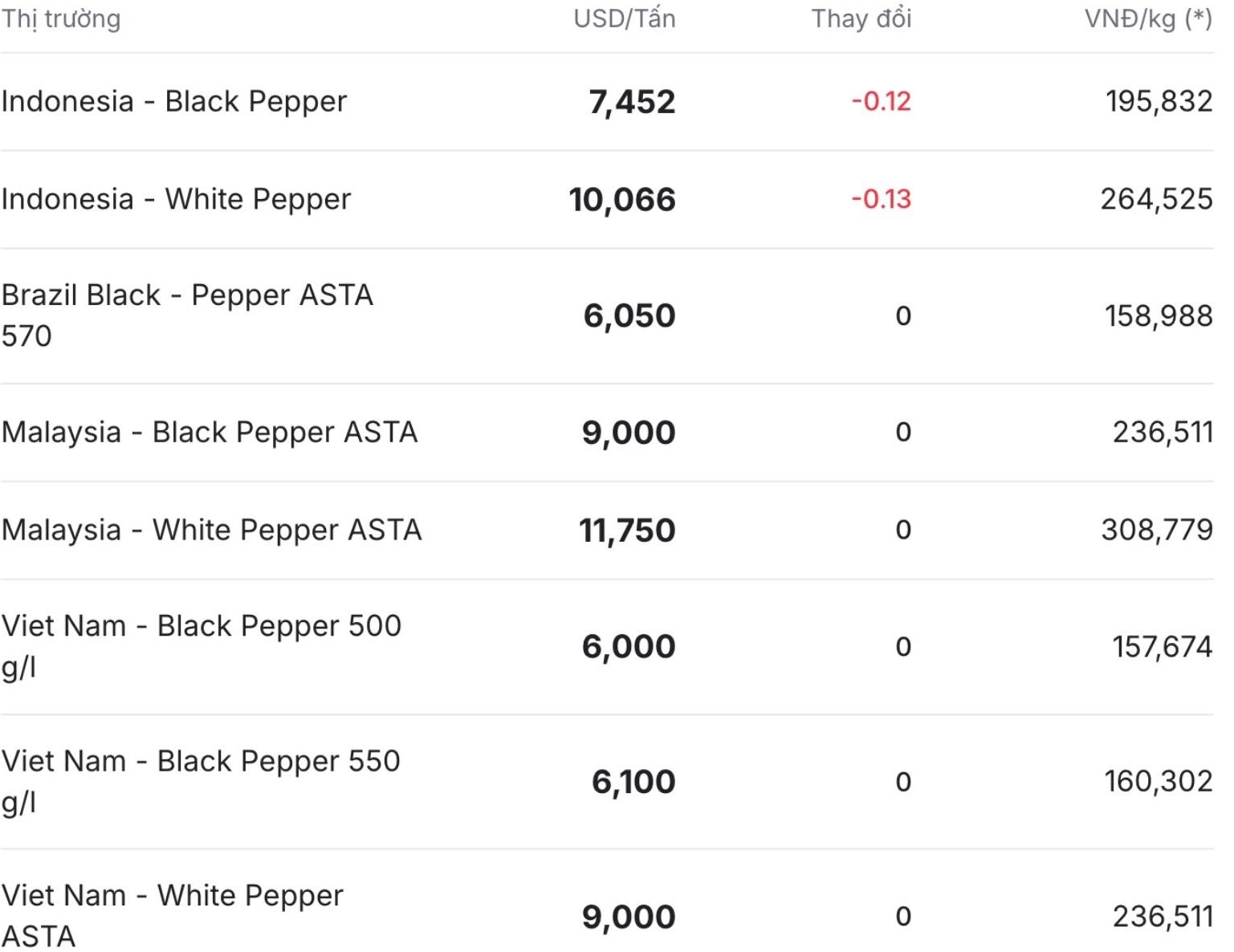Click the 308,779 VNĐ/kg value
1234x952 pixels.
click(1156, 530)
